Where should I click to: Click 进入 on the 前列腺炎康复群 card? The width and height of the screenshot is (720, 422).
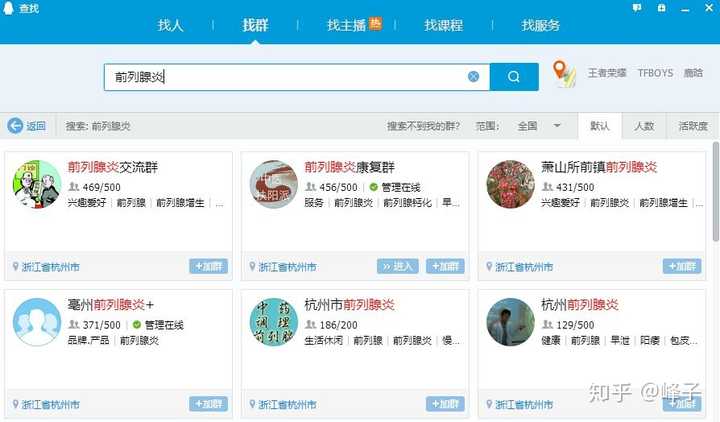(x=398, y=266)
